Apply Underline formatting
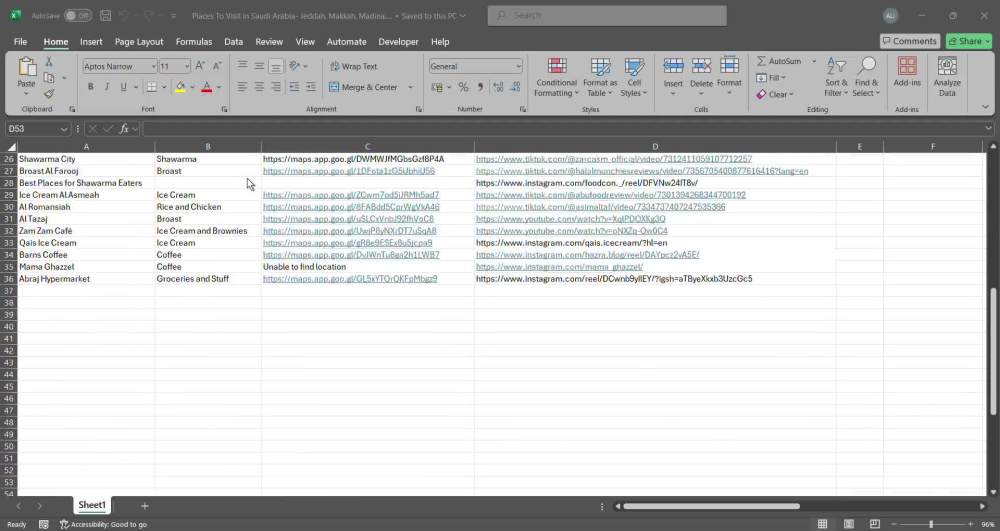Screen dimensions: 1000x531 123,87
